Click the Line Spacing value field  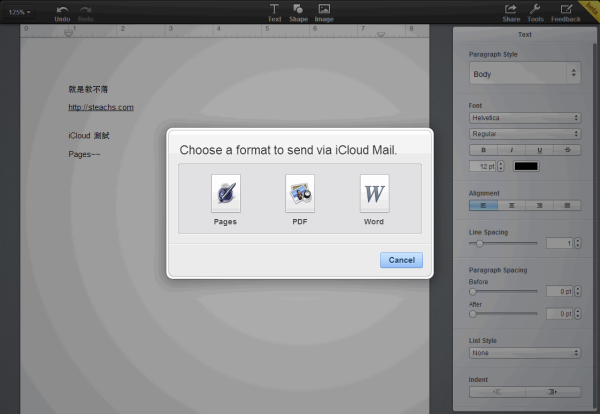(559, 243)
